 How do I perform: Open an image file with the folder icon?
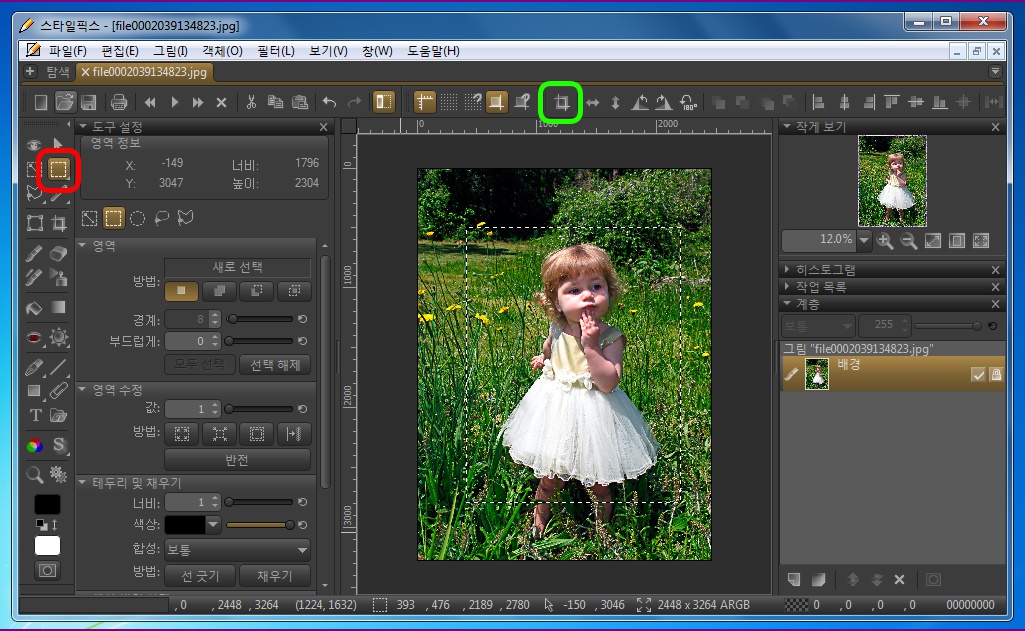click(x=64, y=102)
